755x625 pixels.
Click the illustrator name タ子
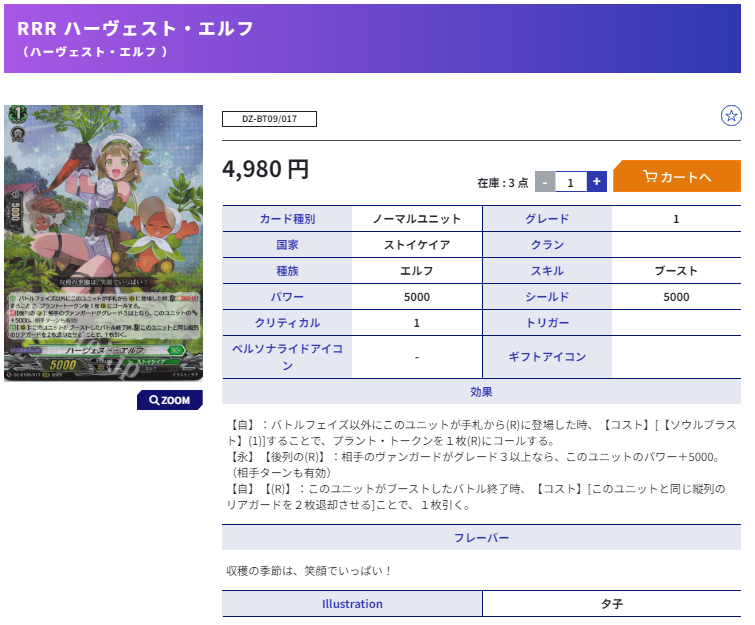tap(611, 604)
